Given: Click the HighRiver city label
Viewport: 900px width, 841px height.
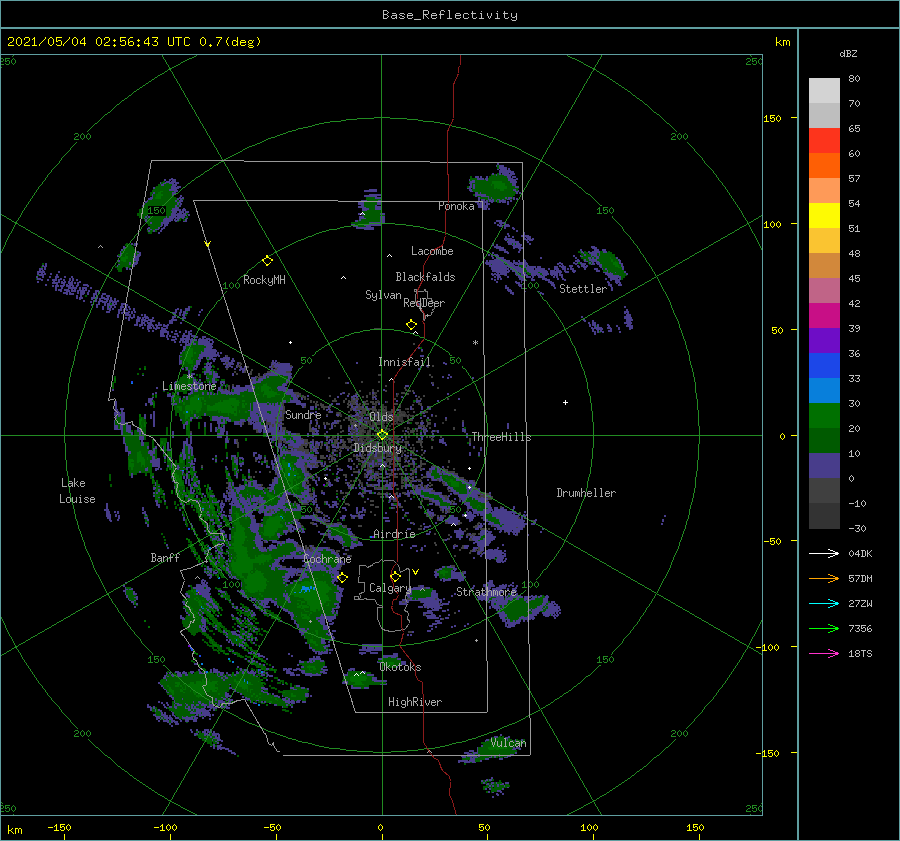Looking at the screenshot, I should pos(415,702).
